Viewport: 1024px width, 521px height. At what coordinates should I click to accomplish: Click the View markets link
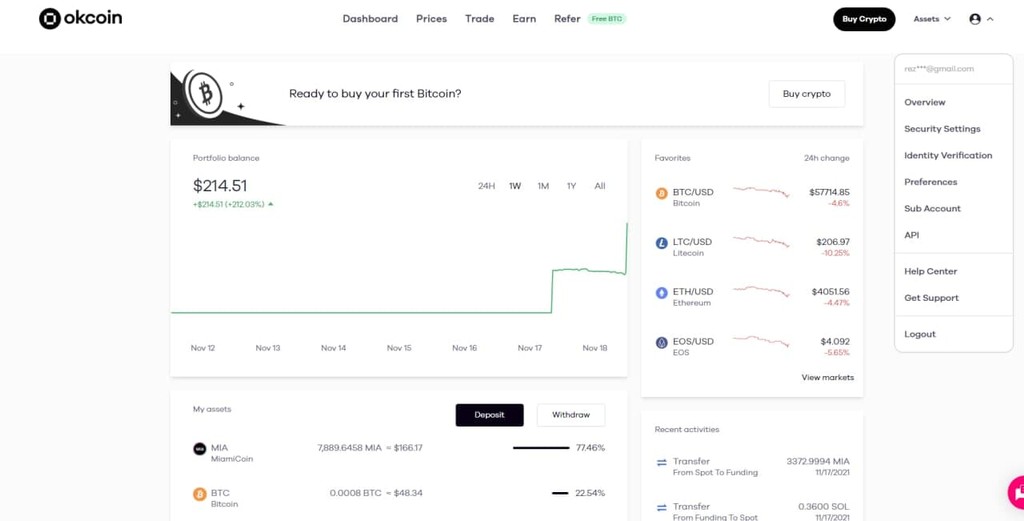pyautogui.click(x=827, y=377)
